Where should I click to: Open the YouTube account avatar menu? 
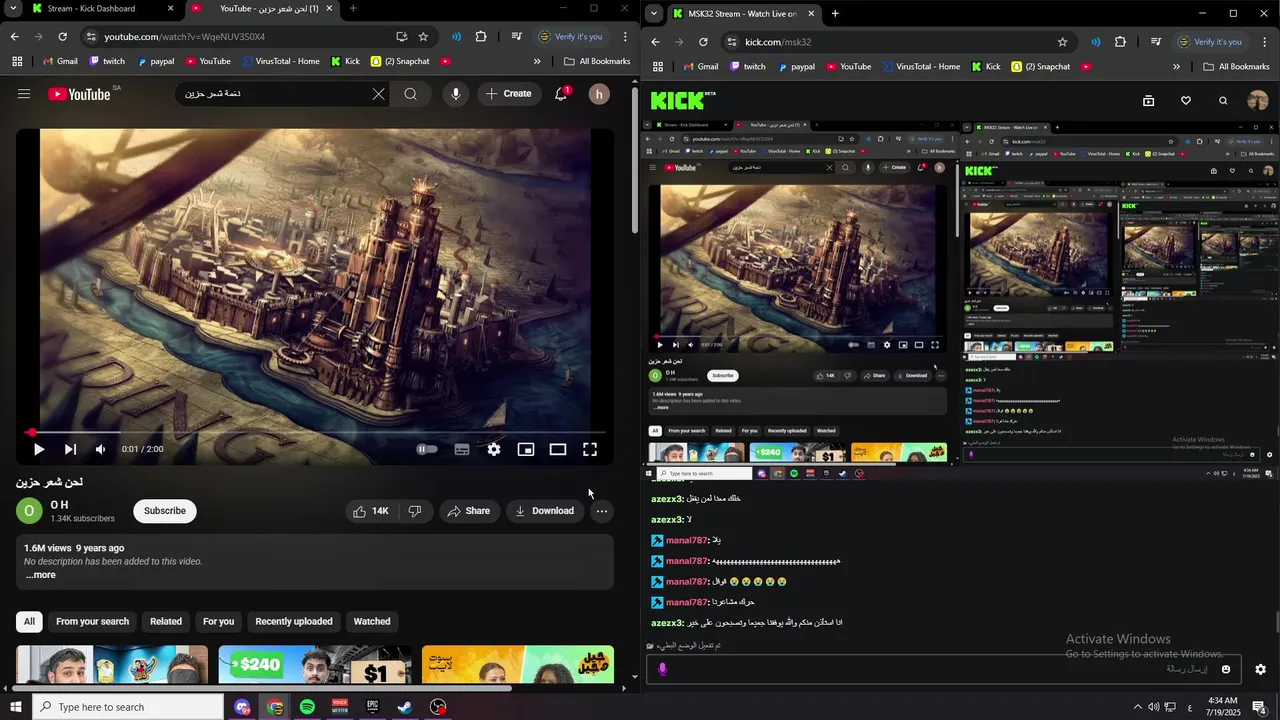pos(599,94)
